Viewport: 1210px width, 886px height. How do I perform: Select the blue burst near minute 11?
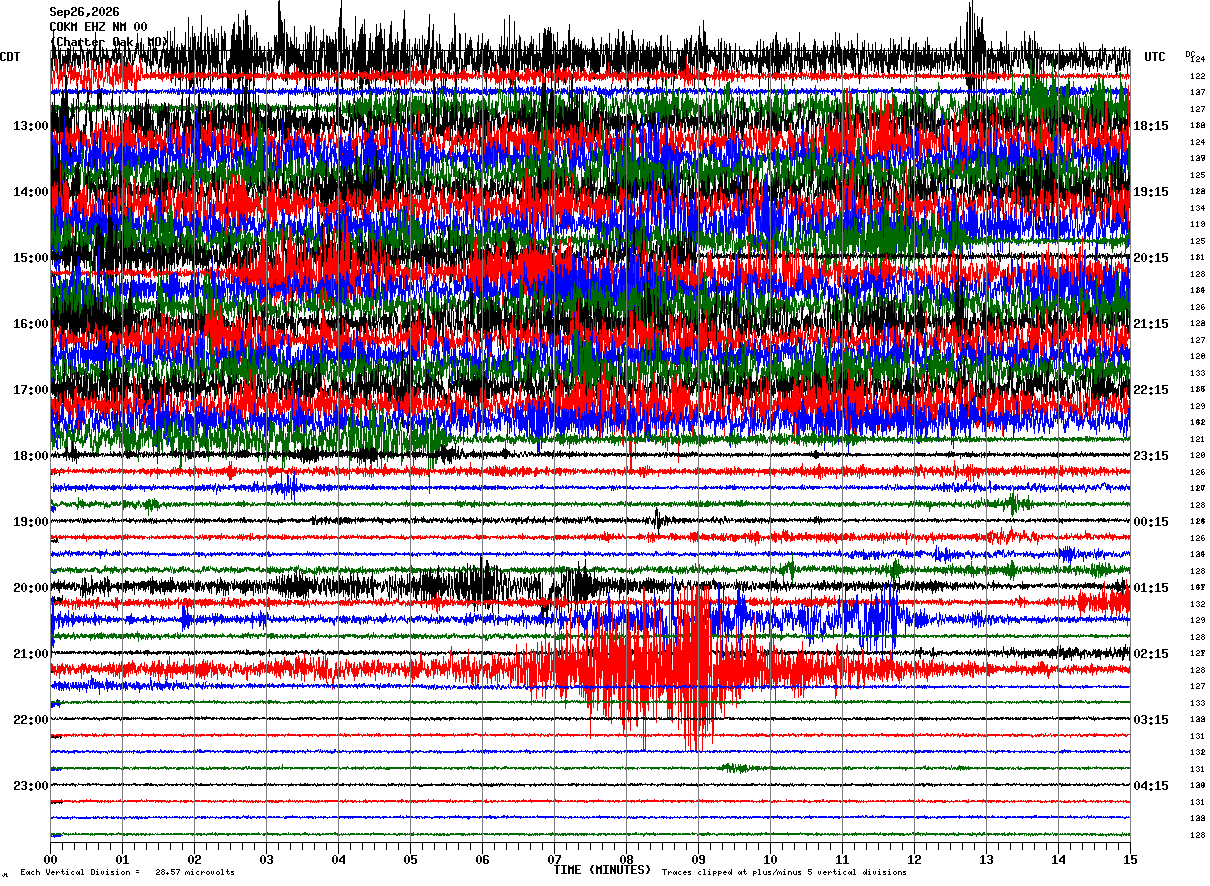click(x=876, y=620)
